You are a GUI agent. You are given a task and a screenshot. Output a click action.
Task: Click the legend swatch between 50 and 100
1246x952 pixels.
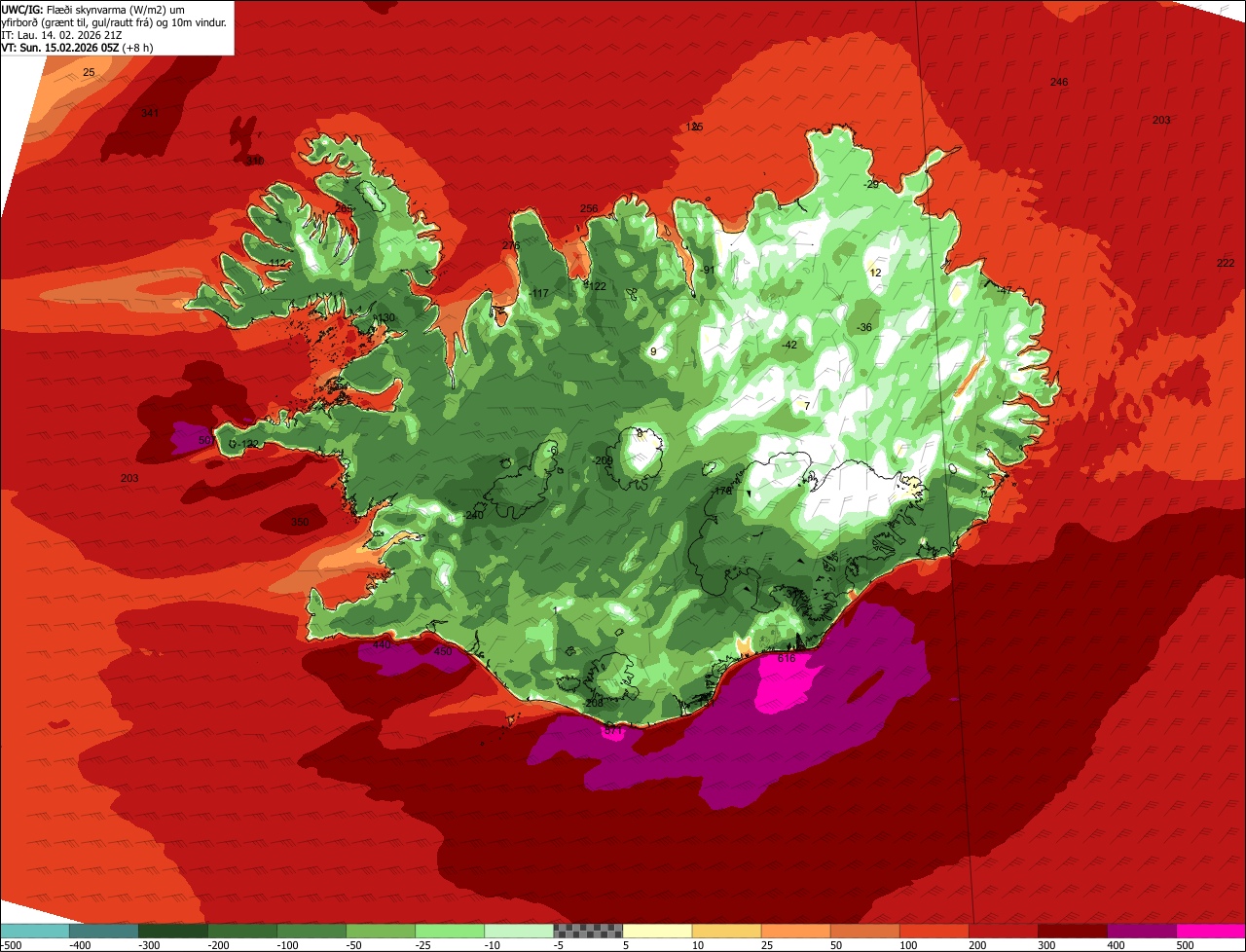pos(864,931)
